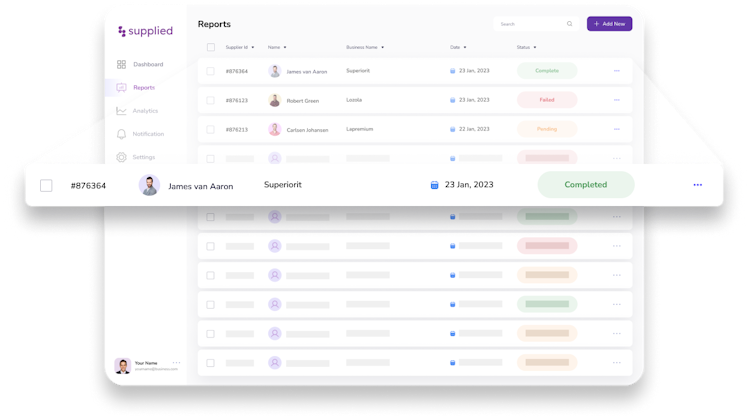Toggle the select-all header checkbox
The image size is (750, 419).
[211, 47]
